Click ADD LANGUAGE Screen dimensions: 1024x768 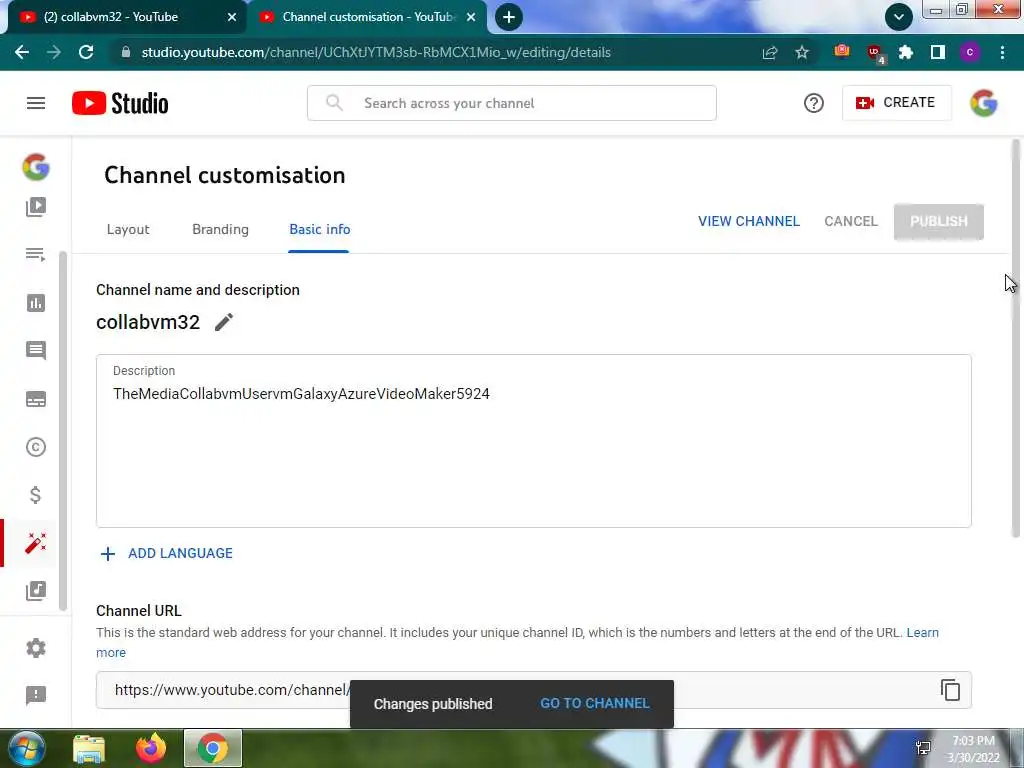180,554
